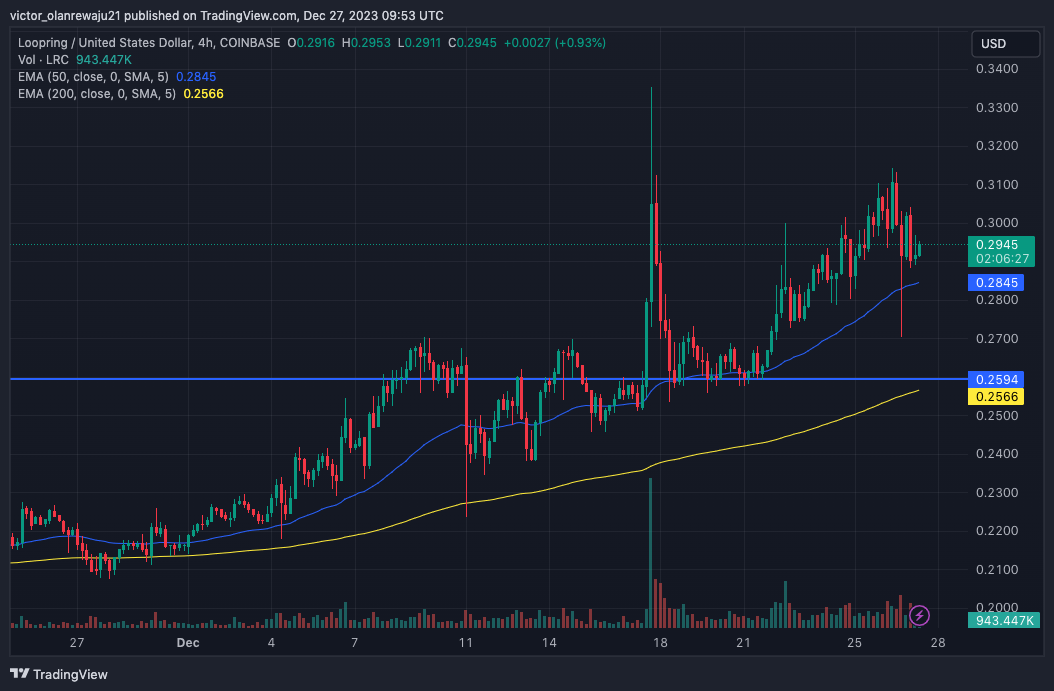
Task: Click the 0.2300 price axis label
Action: 997,493
